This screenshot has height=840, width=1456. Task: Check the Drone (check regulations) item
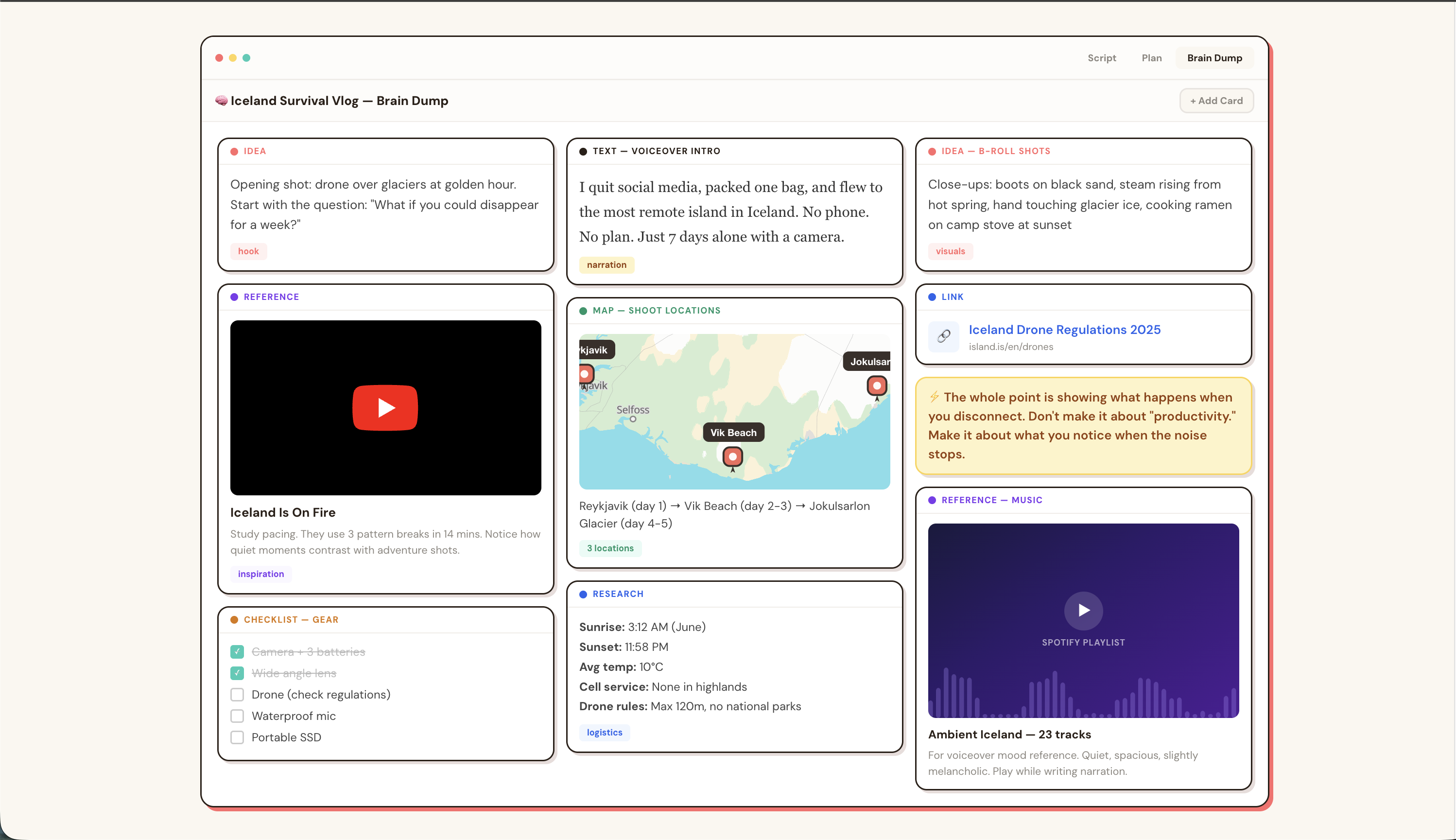(x=237, y=694)
